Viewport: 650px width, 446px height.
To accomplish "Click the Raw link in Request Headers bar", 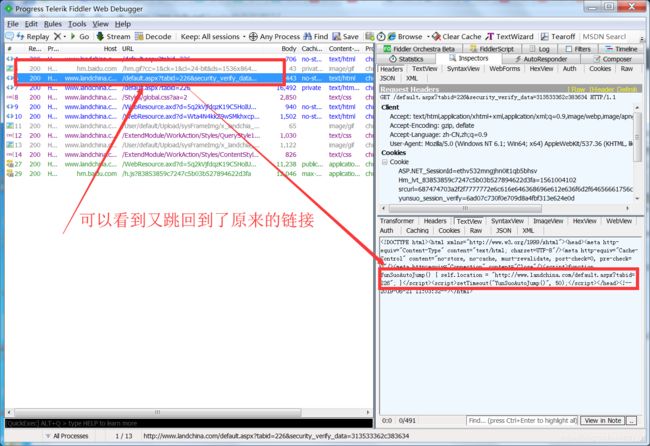I will [x=578, y=89].
